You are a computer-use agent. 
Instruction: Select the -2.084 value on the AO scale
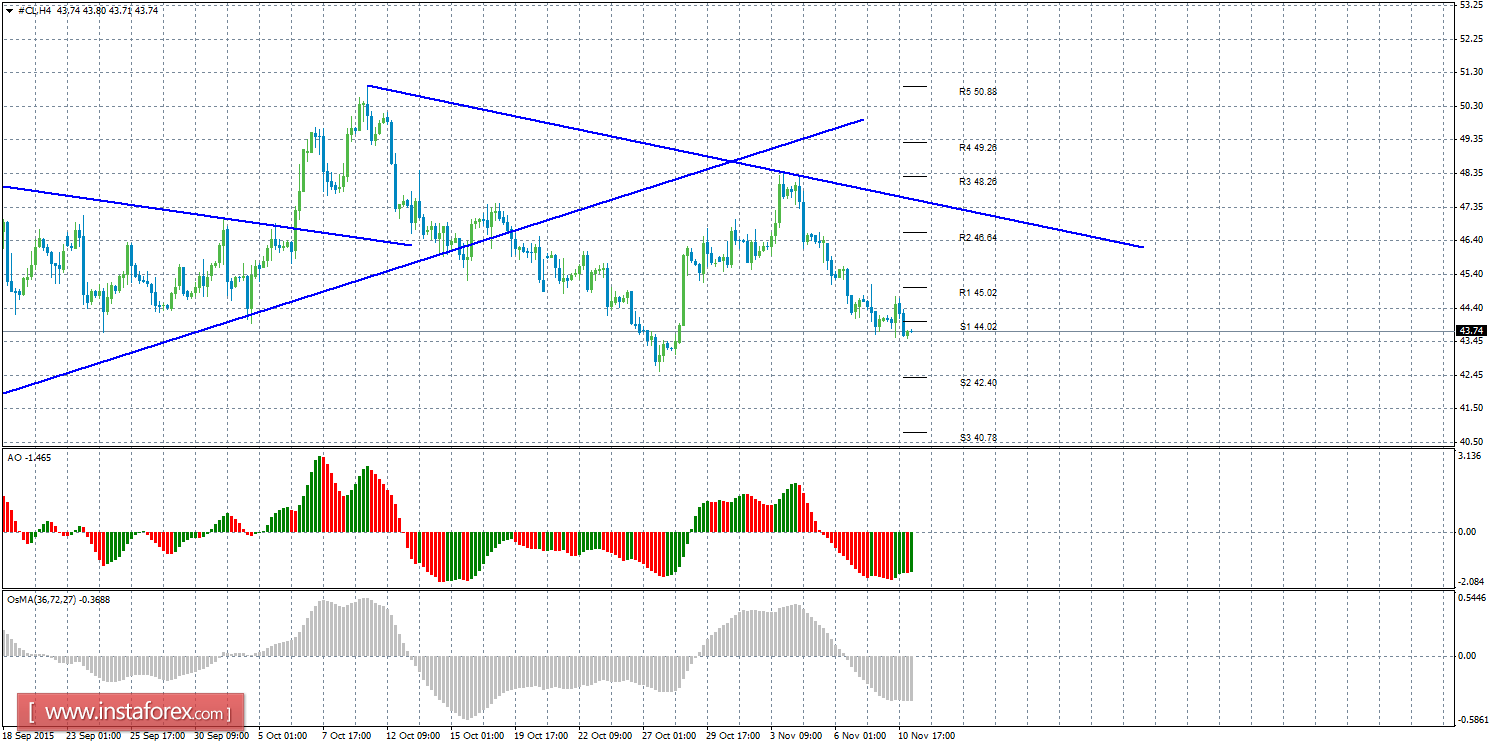1471,582
